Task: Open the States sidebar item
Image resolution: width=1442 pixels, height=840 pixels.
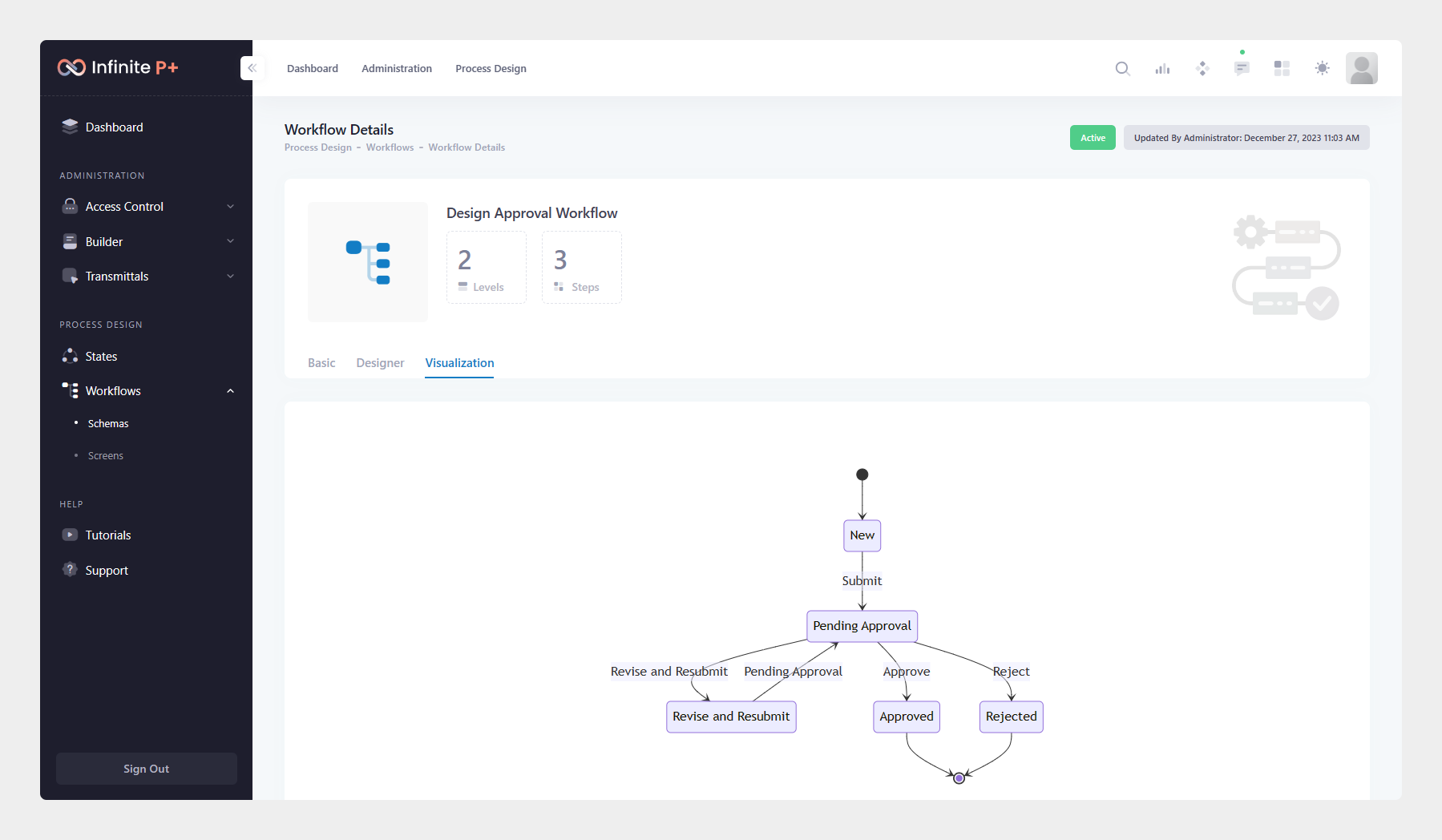Action: 101,356
